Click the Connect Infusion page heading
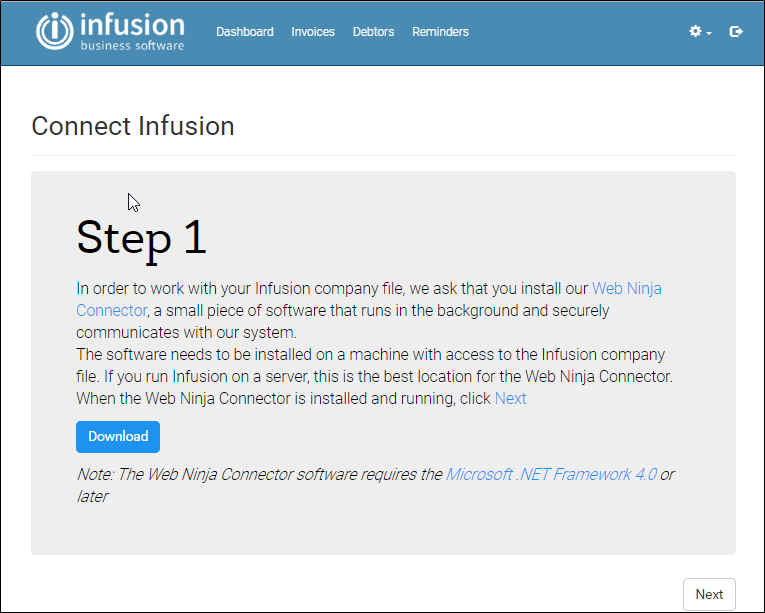Image resolution: width=765 pixels, height=613 pixels. point(133,126)
